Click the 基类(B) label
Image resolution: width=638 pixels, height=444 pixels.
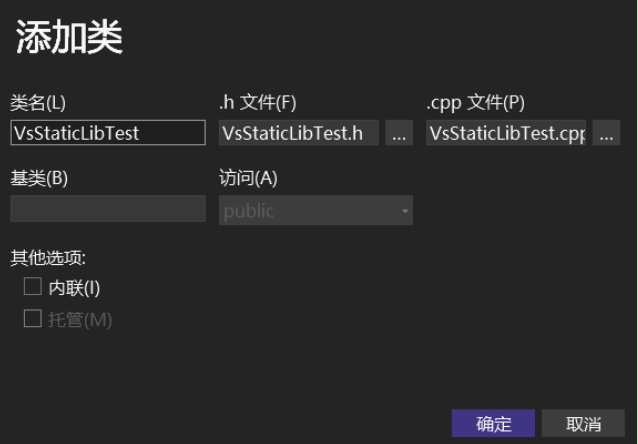[x=39, y=178]
